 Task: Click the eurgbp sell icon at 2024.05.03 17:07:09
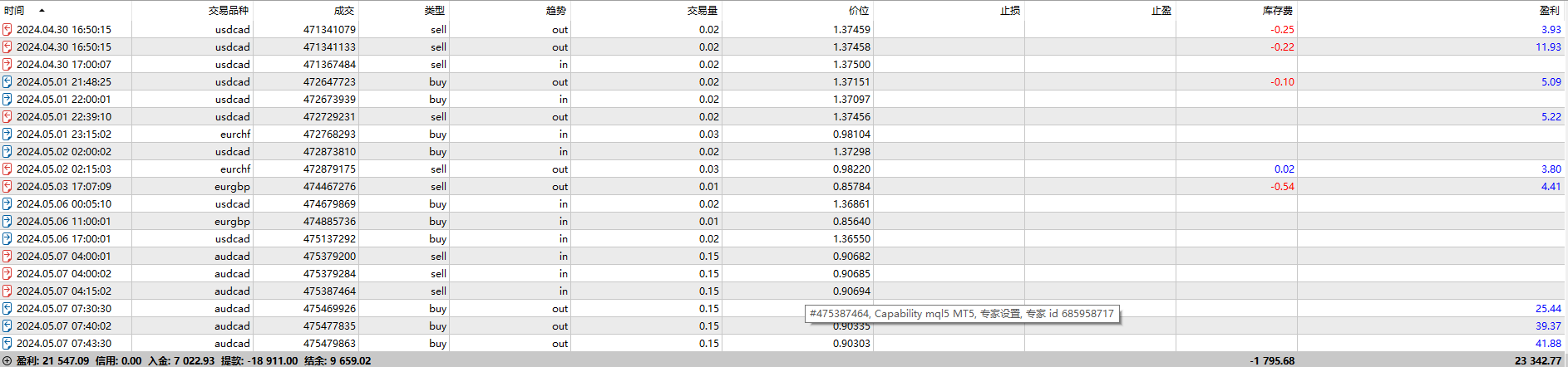click(x=7, y=186)
